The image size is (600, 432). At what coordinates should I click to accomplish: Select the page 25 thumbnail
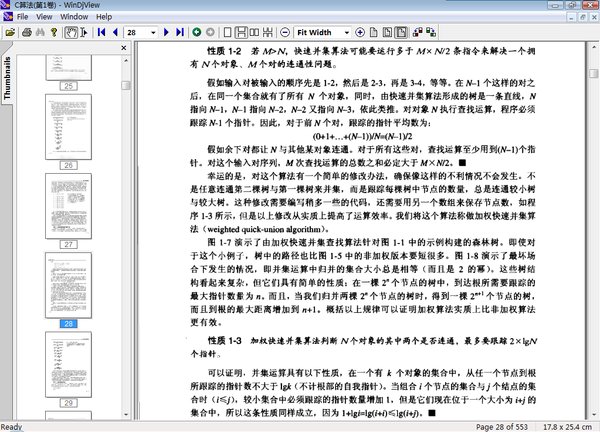point(68,67)
